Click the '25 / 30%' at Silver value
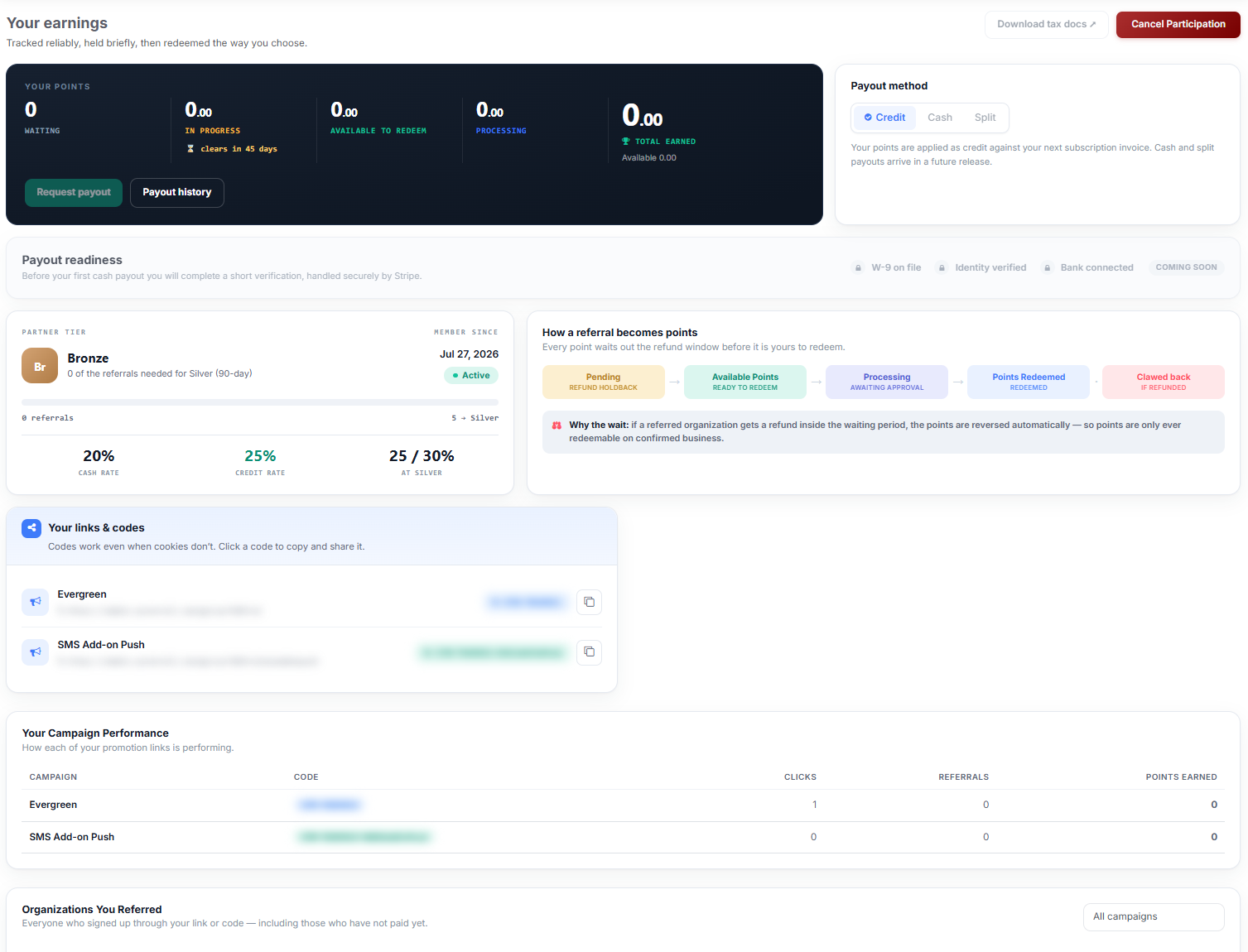Viewport: 1248px width, 952px height. tap(422, 456)
